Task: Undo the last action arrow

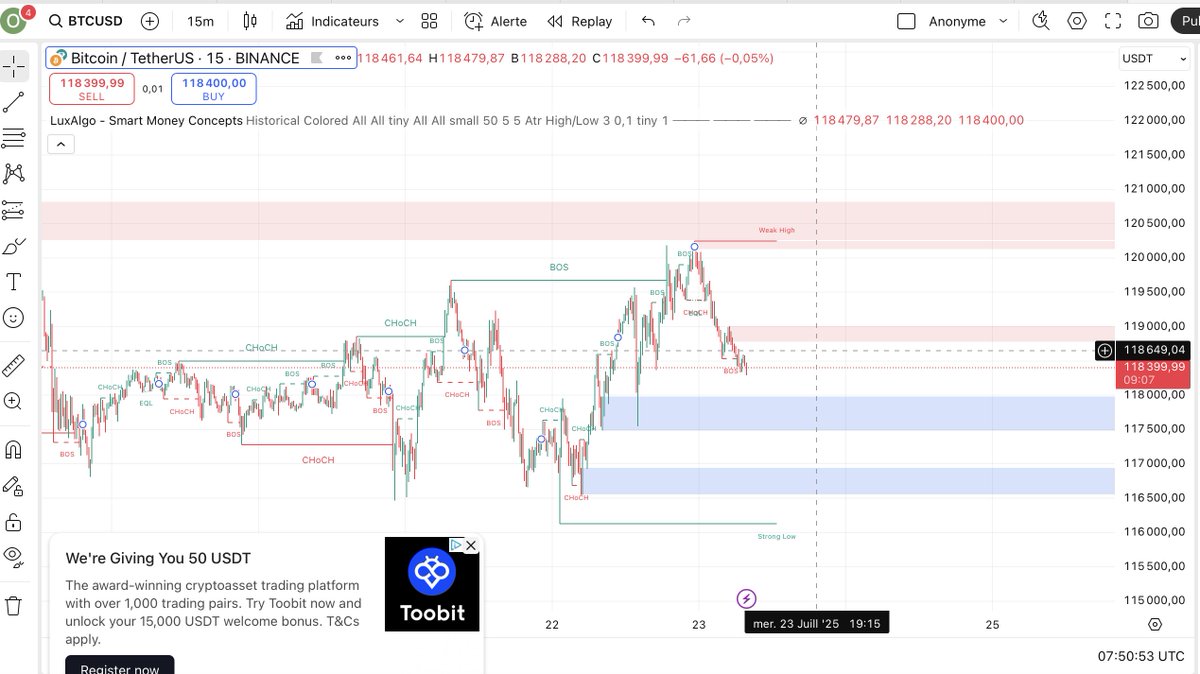Action: (648, 21)
